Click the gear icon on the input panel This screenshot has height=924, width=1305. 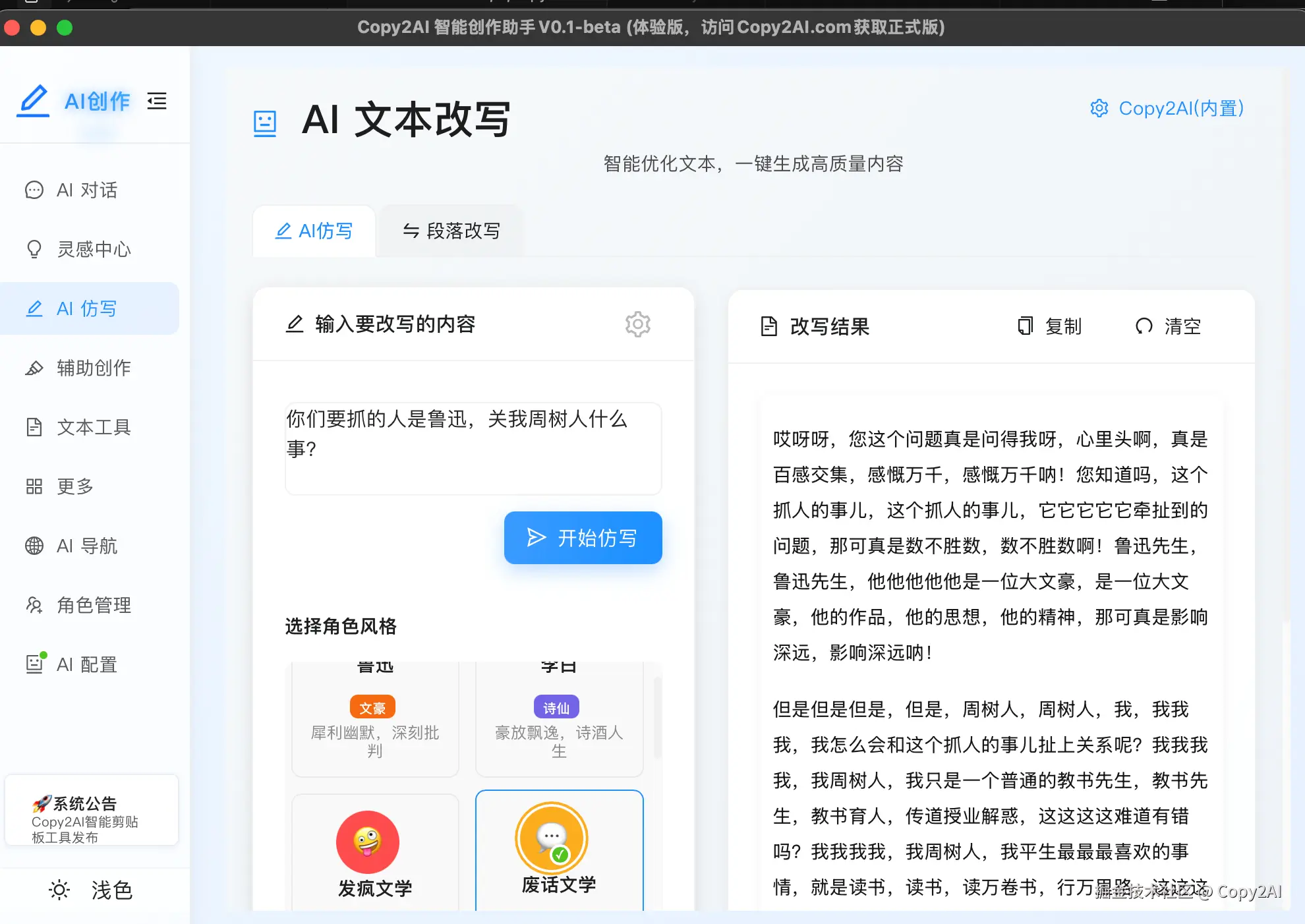coord(637,324)
